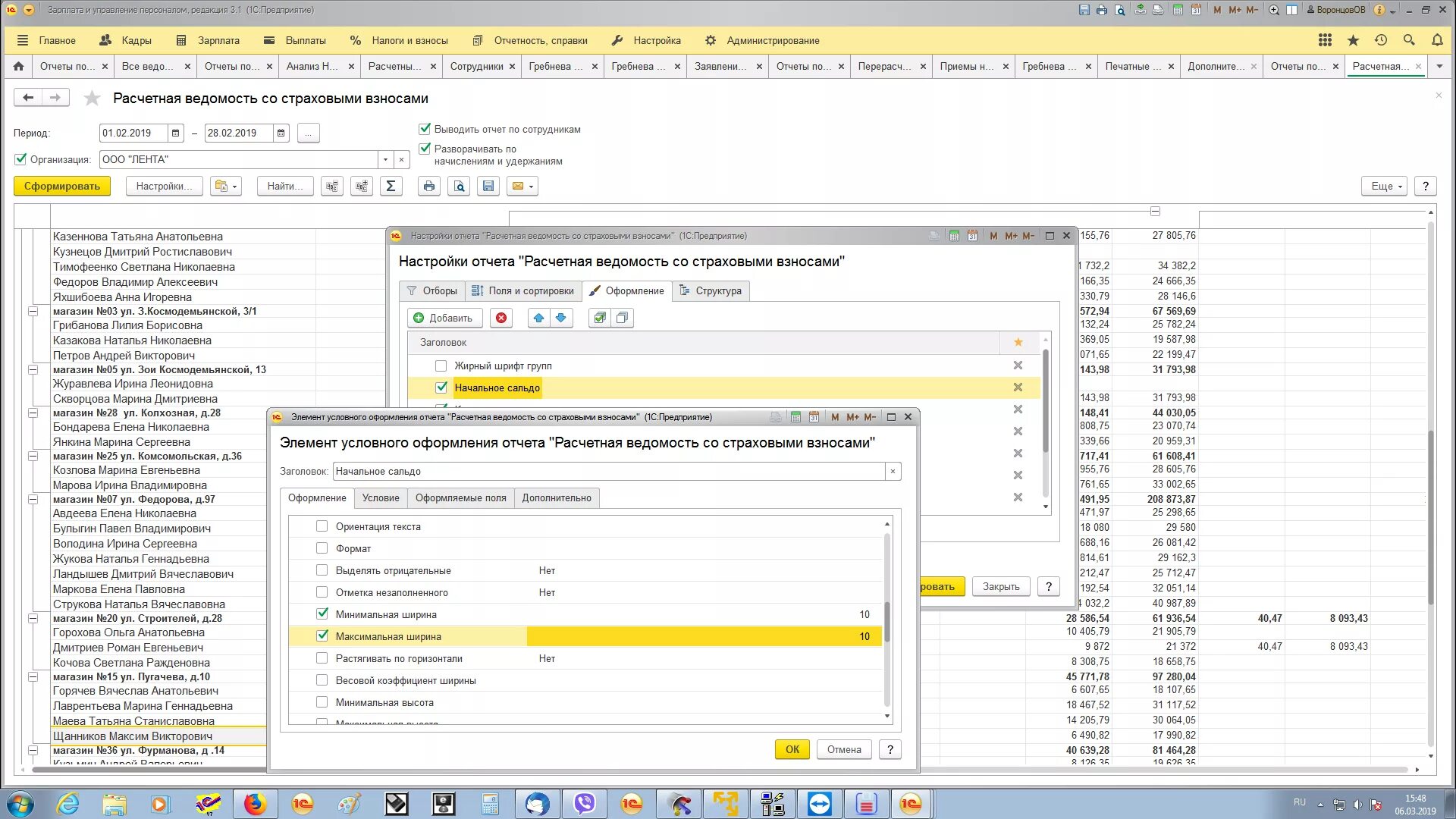Viewport: 1456px width, 819px height.
Task: Move item up with blue arrow
Action: (538, 318)
